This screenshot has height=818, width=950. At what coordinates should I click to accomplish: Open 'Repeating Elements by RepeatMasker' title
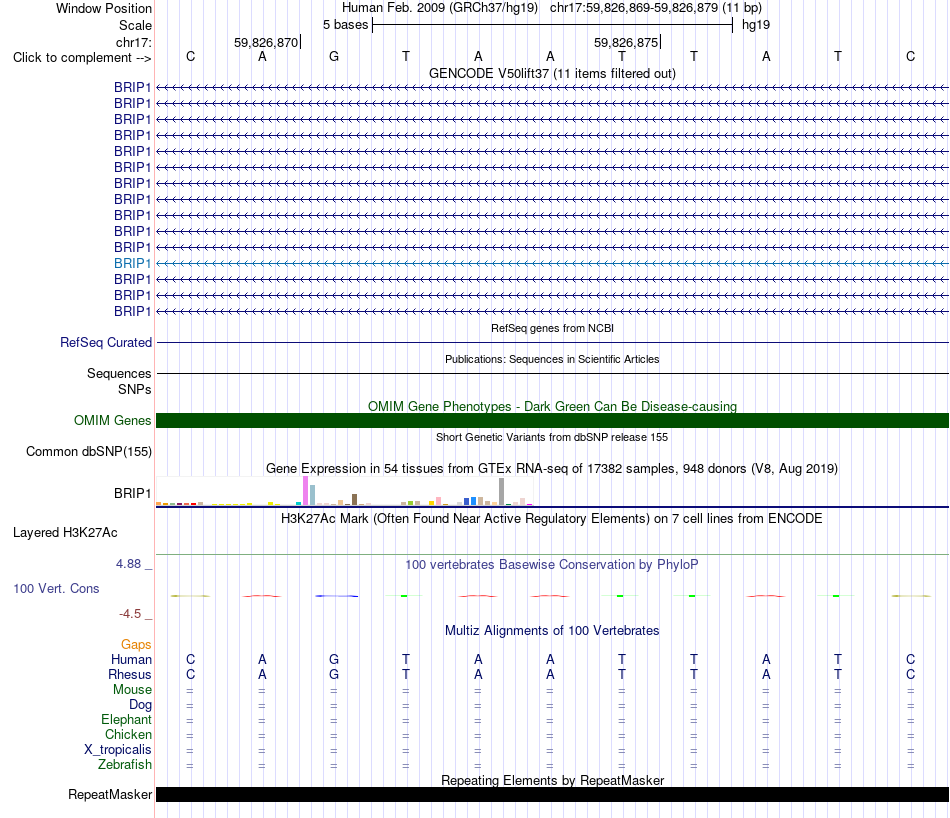coord(552,780)
